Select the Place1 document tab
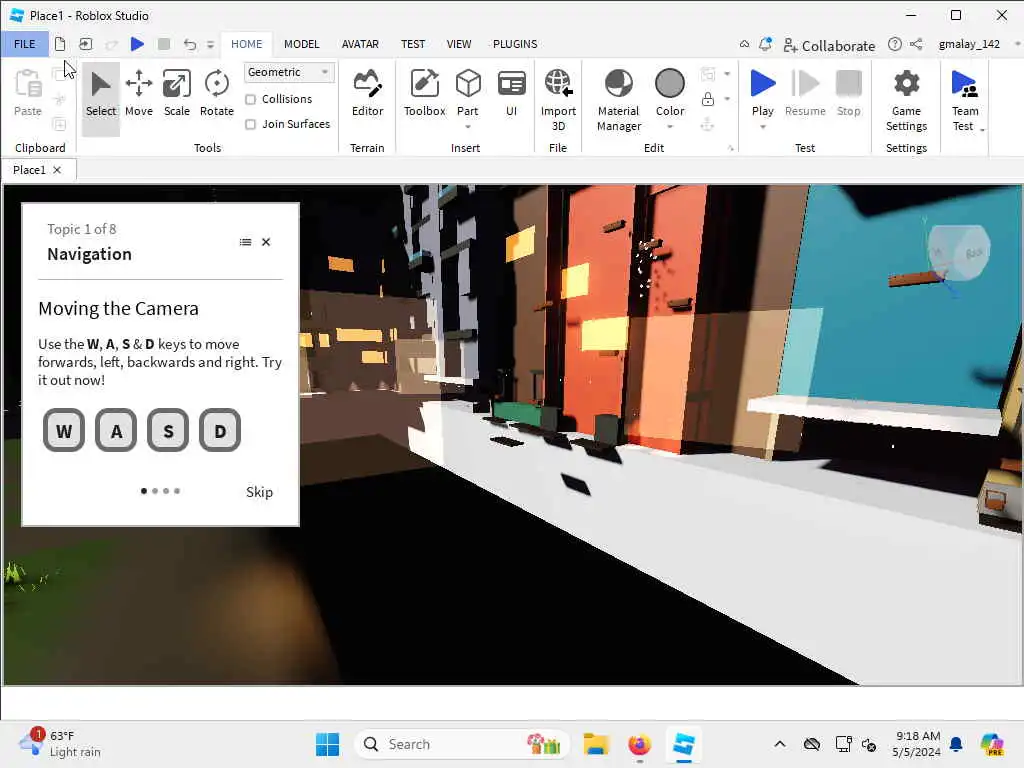The image size is (1024, 768). (29, 170)
